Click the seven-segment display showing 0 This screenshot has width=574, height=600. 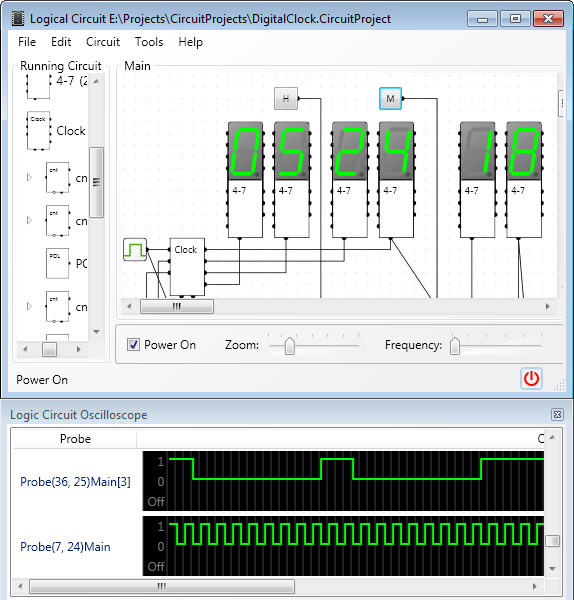tap(245, 151)
